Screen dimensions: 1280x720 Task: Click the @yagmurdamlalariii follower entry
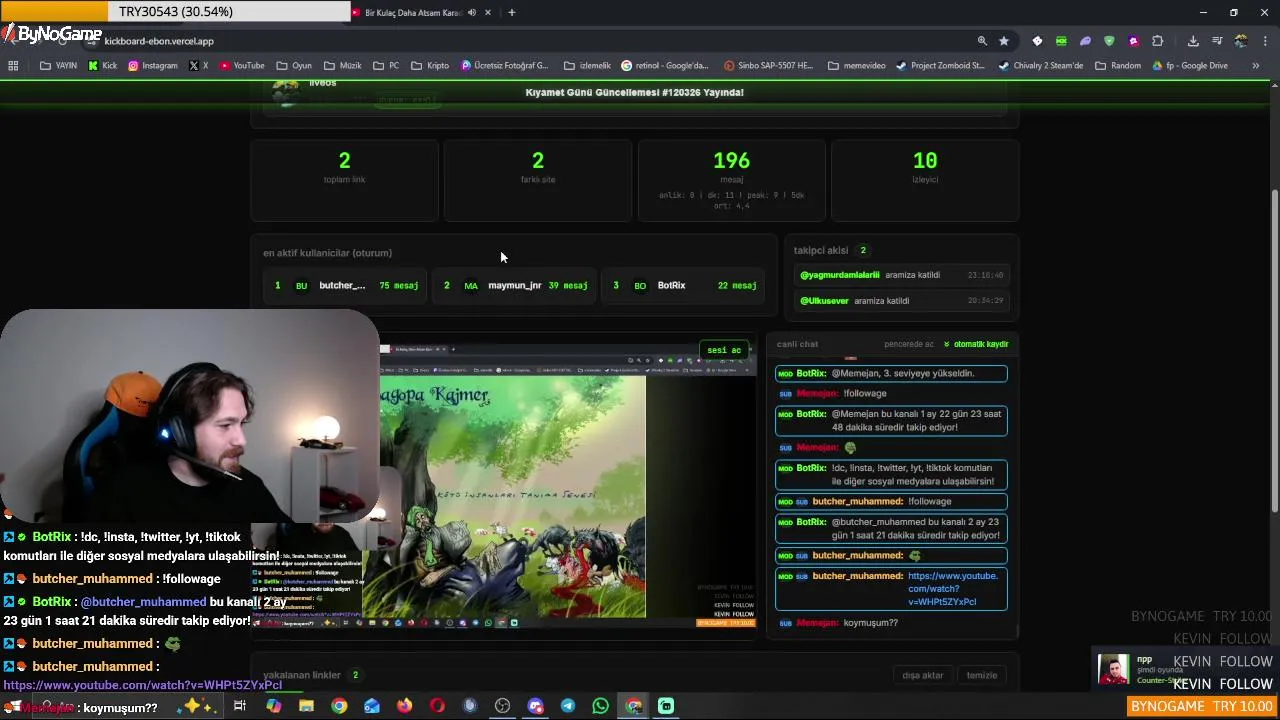(x=901, y=275)
